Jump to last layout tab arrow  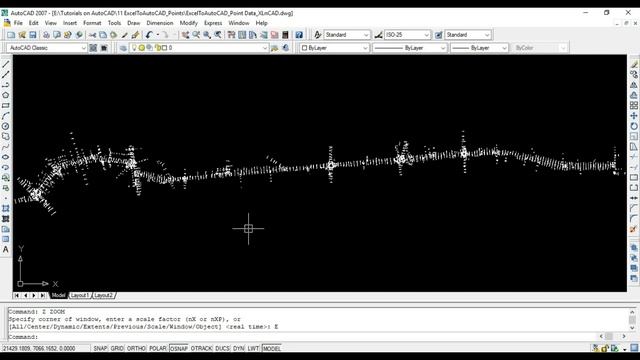click(x=42, y=295)
